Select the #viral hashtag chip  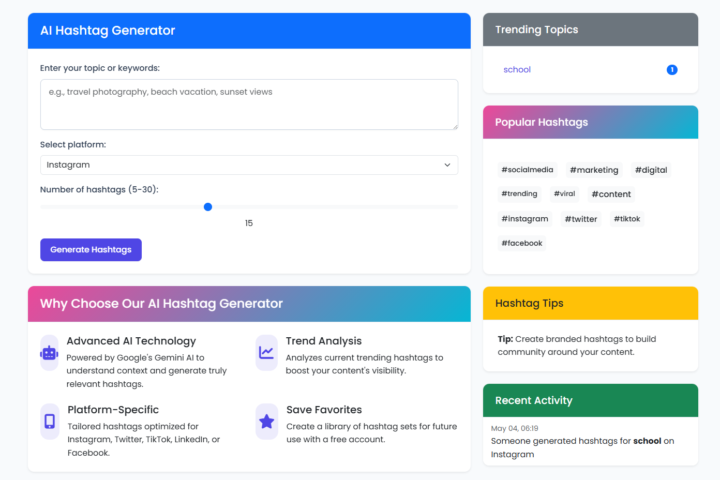click(x=564, y=194)
